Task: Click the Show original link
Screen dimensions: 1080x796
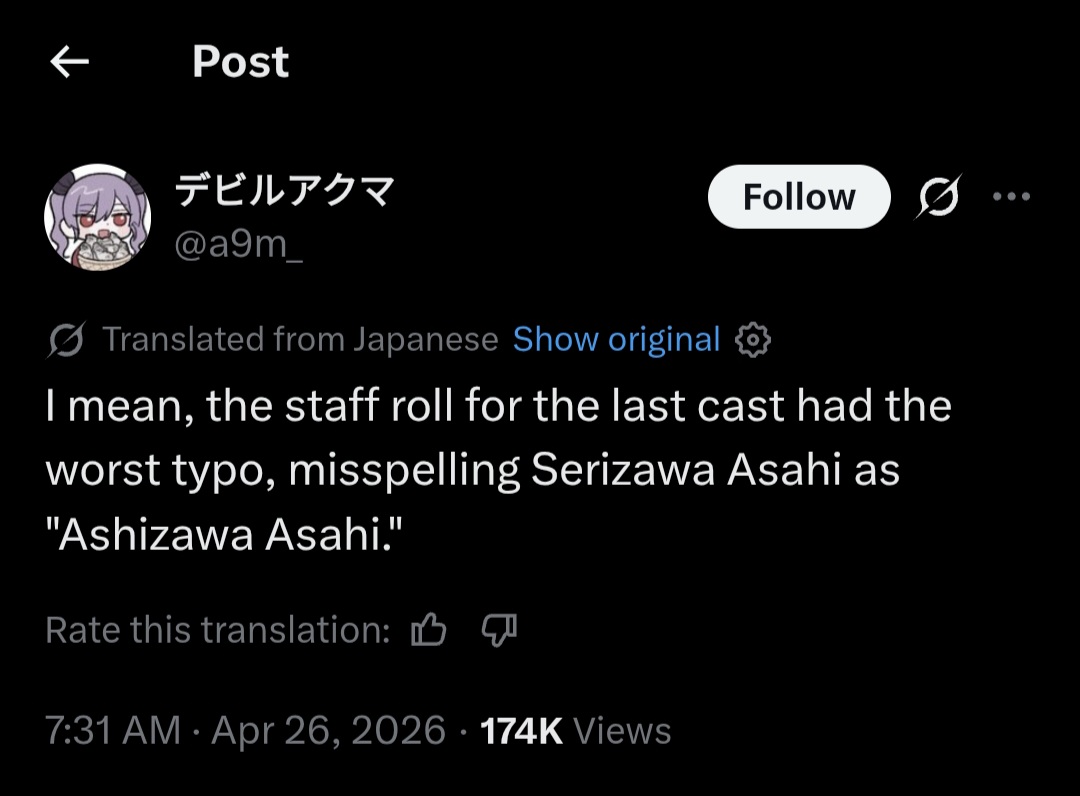Action: click(616, 339)
